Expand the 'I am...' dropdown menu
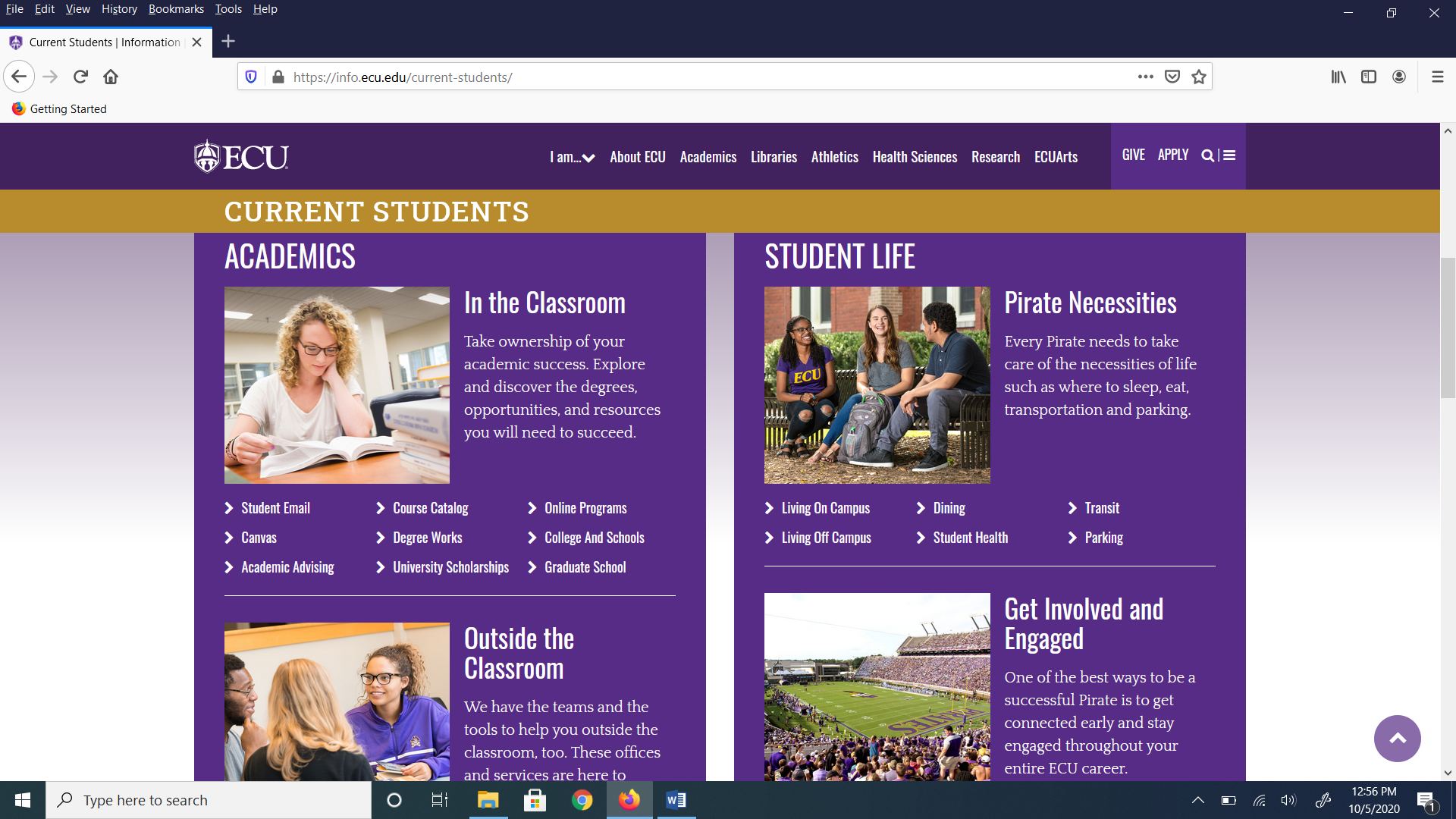Viewport: 1456px width, 819px height. point(572,157)
